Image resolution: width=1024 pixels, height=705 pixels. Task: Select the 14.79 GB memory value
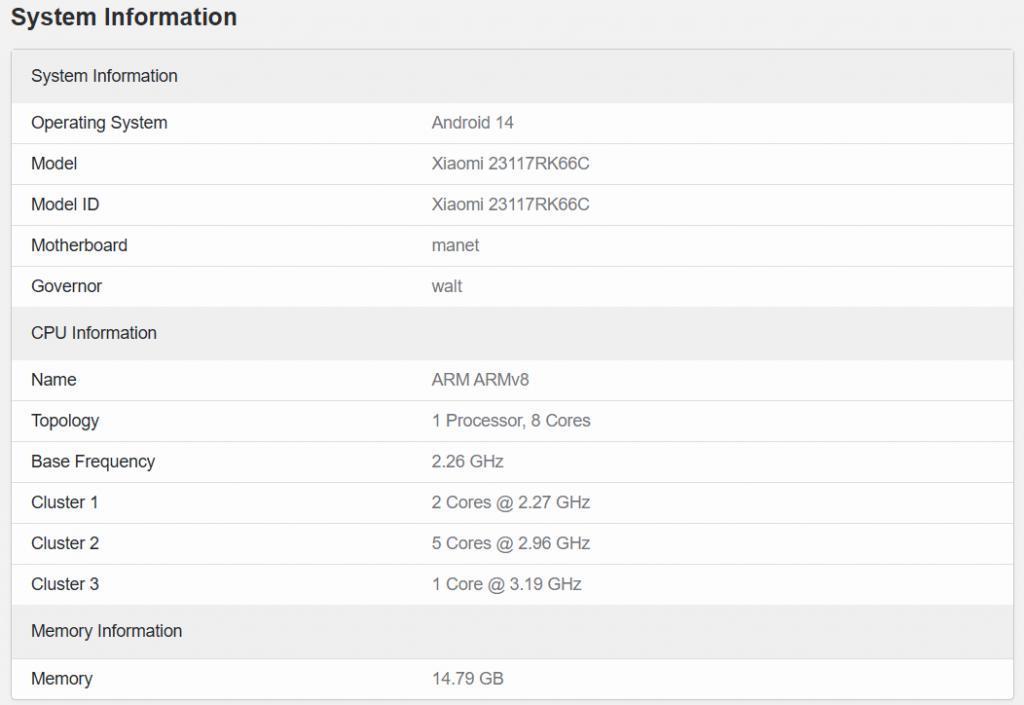[467, 679]
